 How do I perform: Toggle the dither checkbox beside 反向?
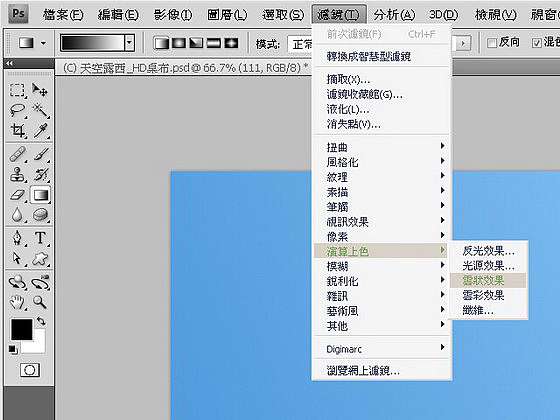click(x=536, y=43)
